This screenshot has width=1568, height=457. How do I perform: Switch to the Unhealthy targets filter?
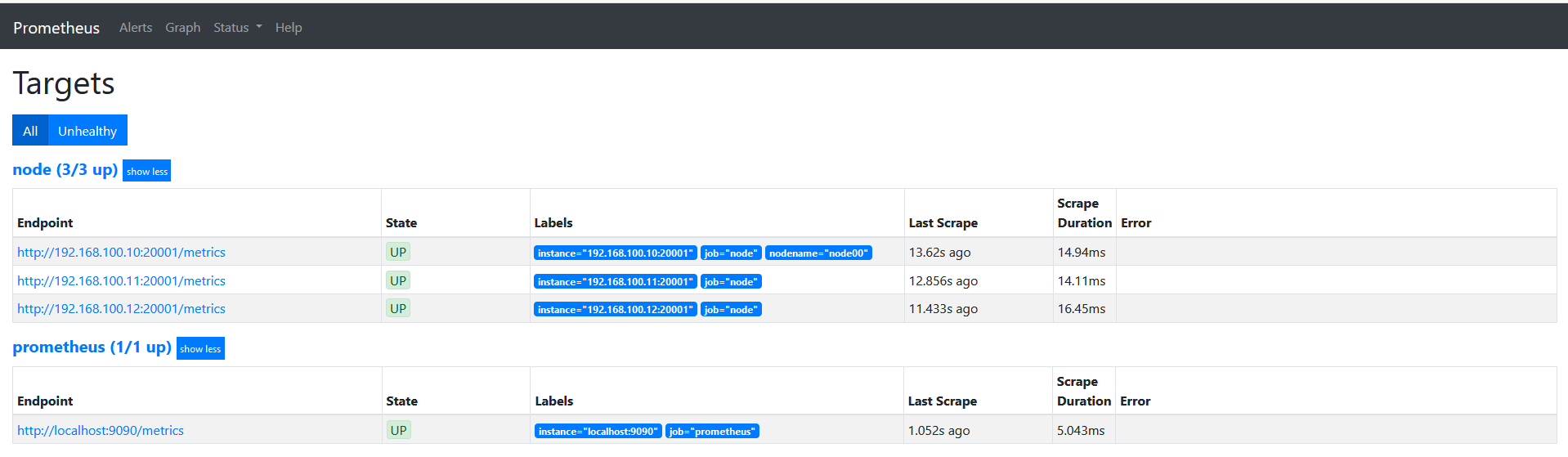(x=87, y=131)
